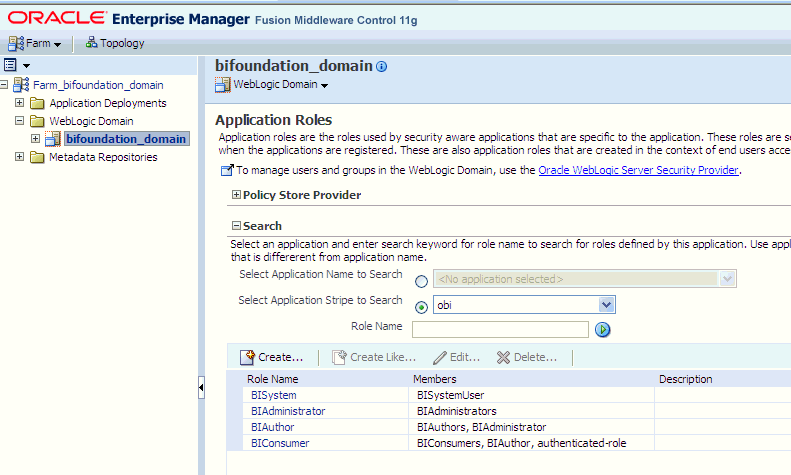Select WebLogic Domain tree item
This screenshot has width=791, height=475.
coord(91,121)
